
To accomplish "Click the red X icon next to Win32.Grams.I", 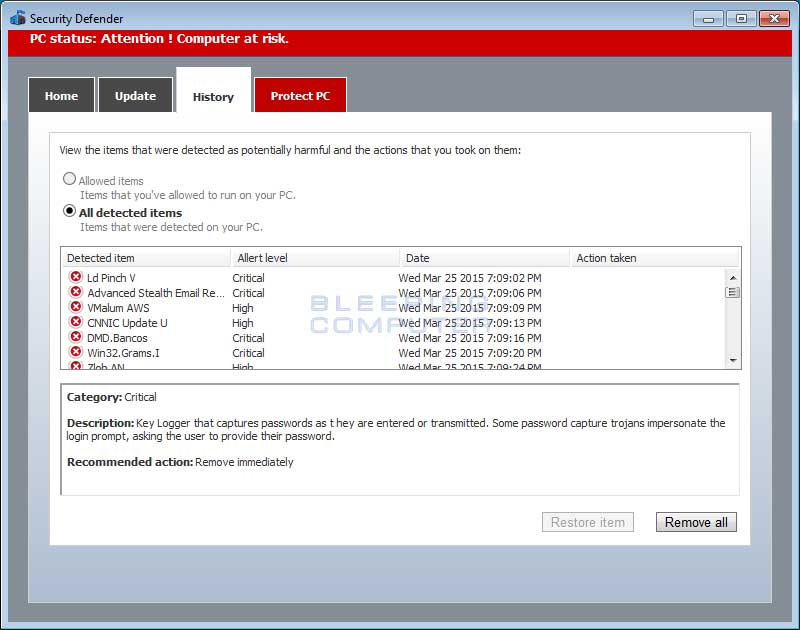I will click(77, 353).
